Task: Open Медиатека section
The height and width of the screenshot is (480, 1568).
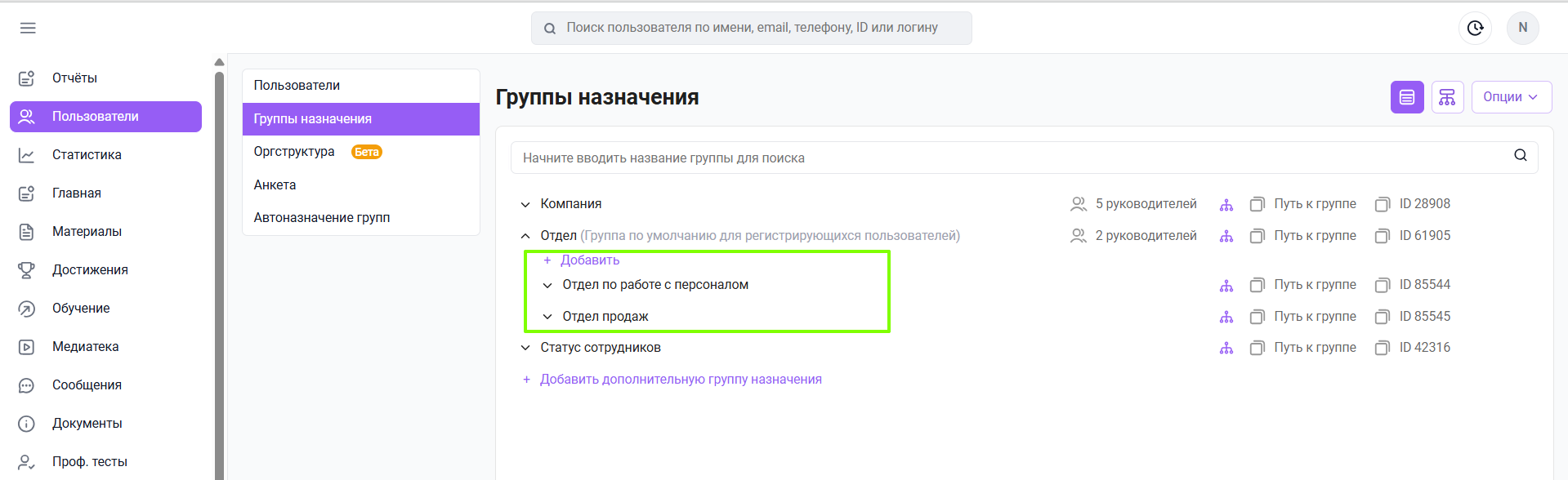Action: (105, 347)
